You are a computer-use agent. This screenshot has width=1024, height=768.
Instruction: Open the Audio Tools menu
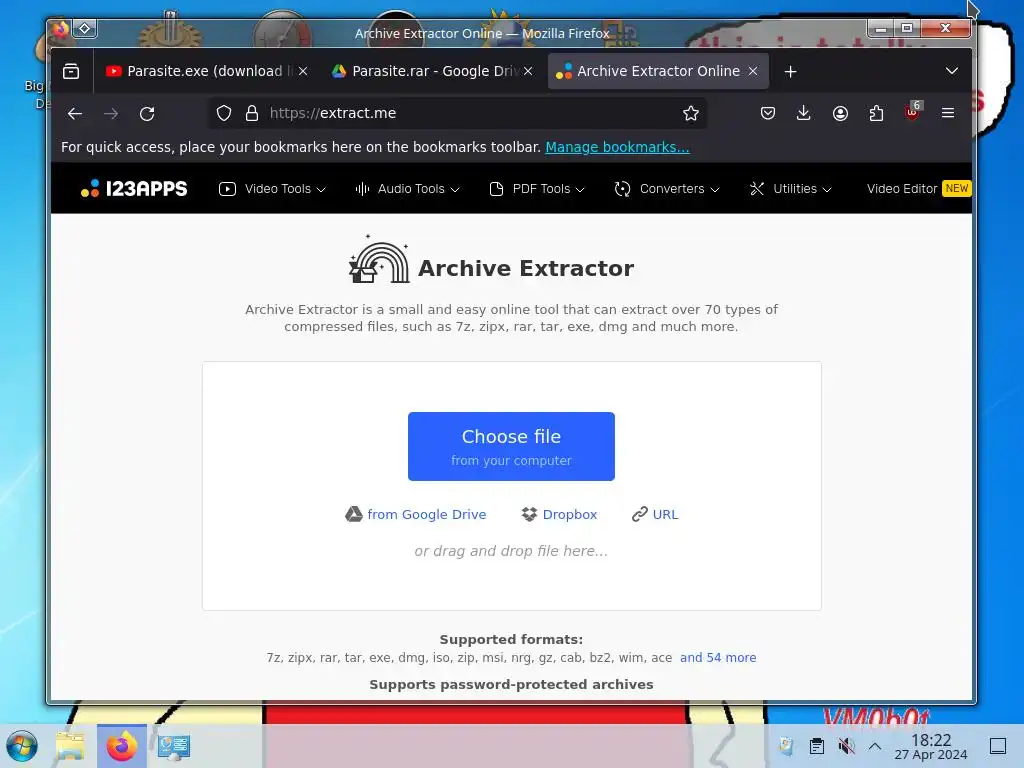408,189
